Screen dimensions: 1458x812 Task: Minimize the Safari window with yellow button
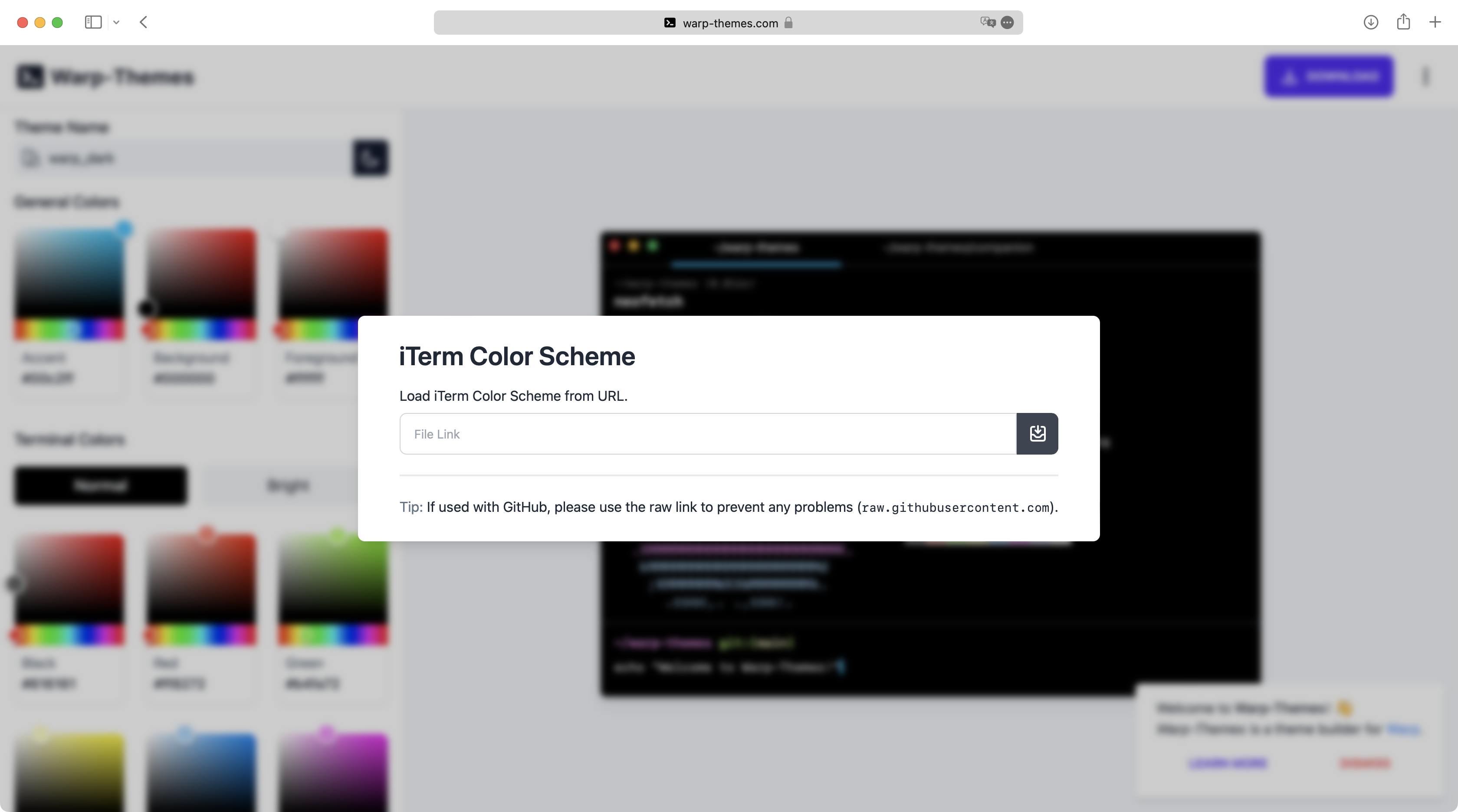click(x=39, y=23)
